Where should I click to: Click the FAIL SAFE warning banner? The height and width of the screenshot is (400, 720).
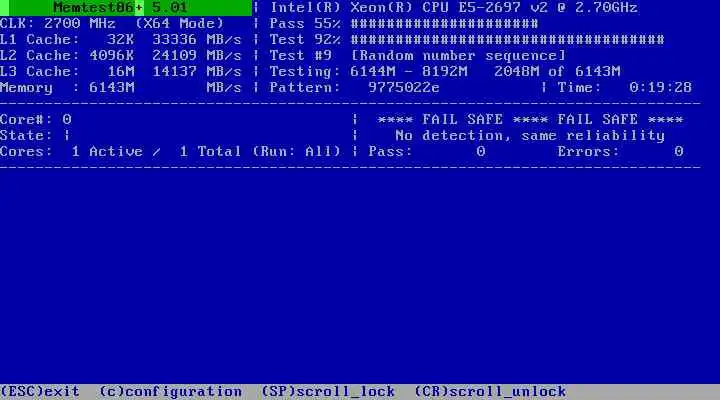(x=530, y=119)
